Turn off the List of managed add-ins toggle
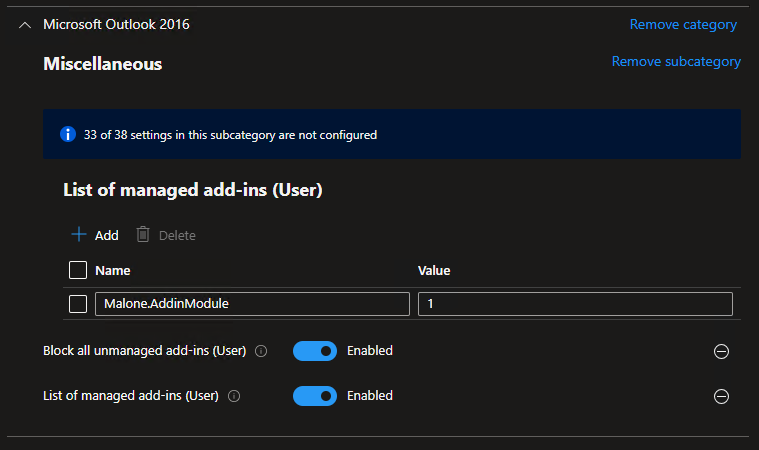Viewport: 759px width, 450px height. click(x=314, y=396)
